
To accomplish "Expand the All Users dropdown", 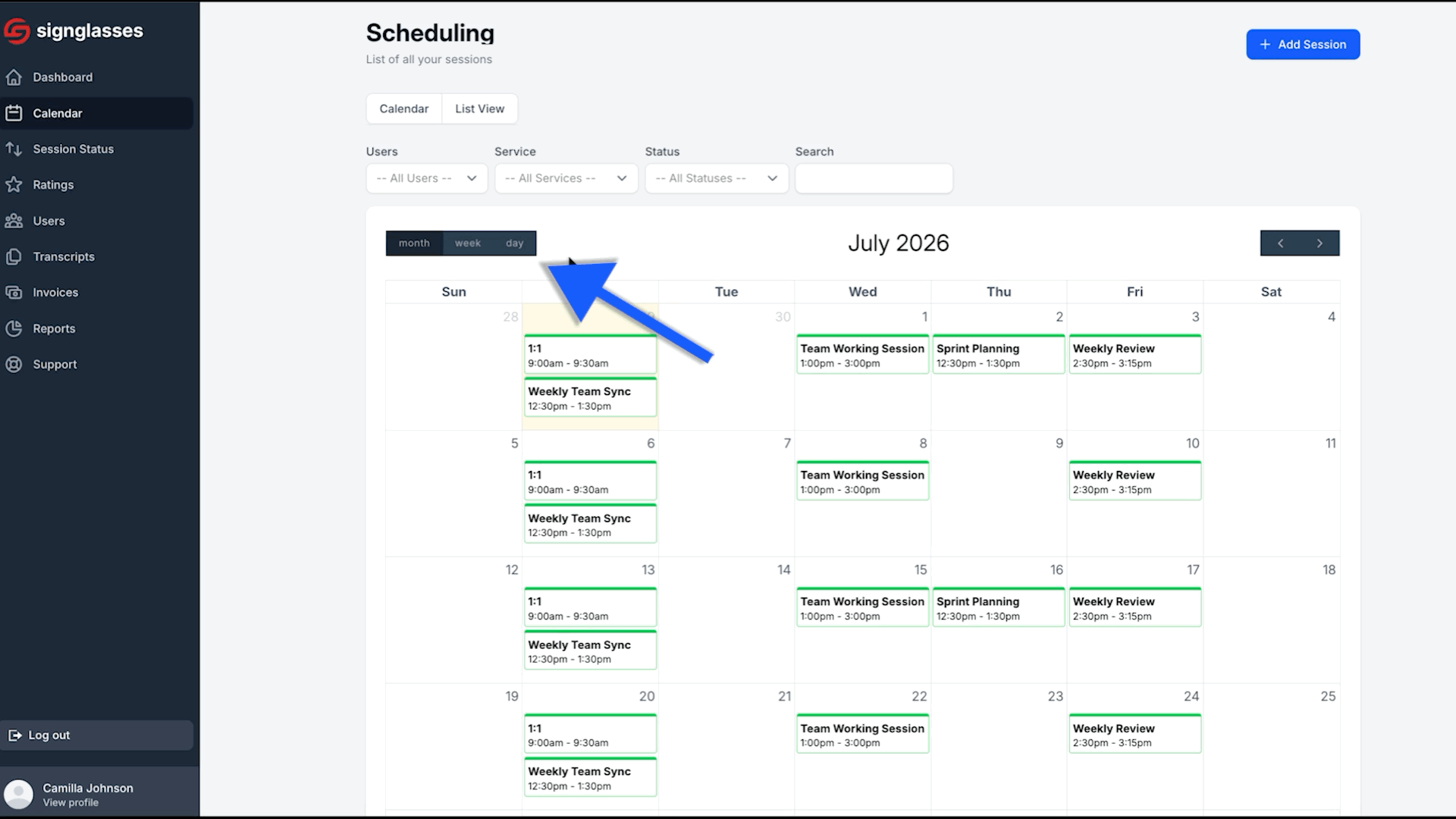I will click(427, 178).
